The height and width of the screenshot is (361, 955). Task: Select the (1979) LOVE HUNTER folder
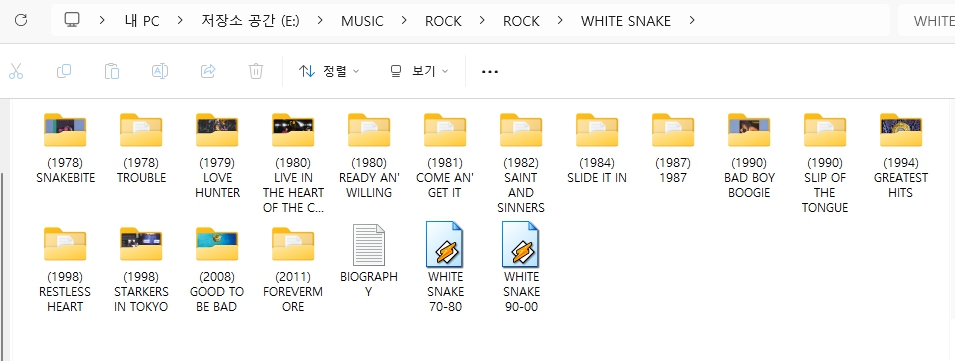(217, 155)
